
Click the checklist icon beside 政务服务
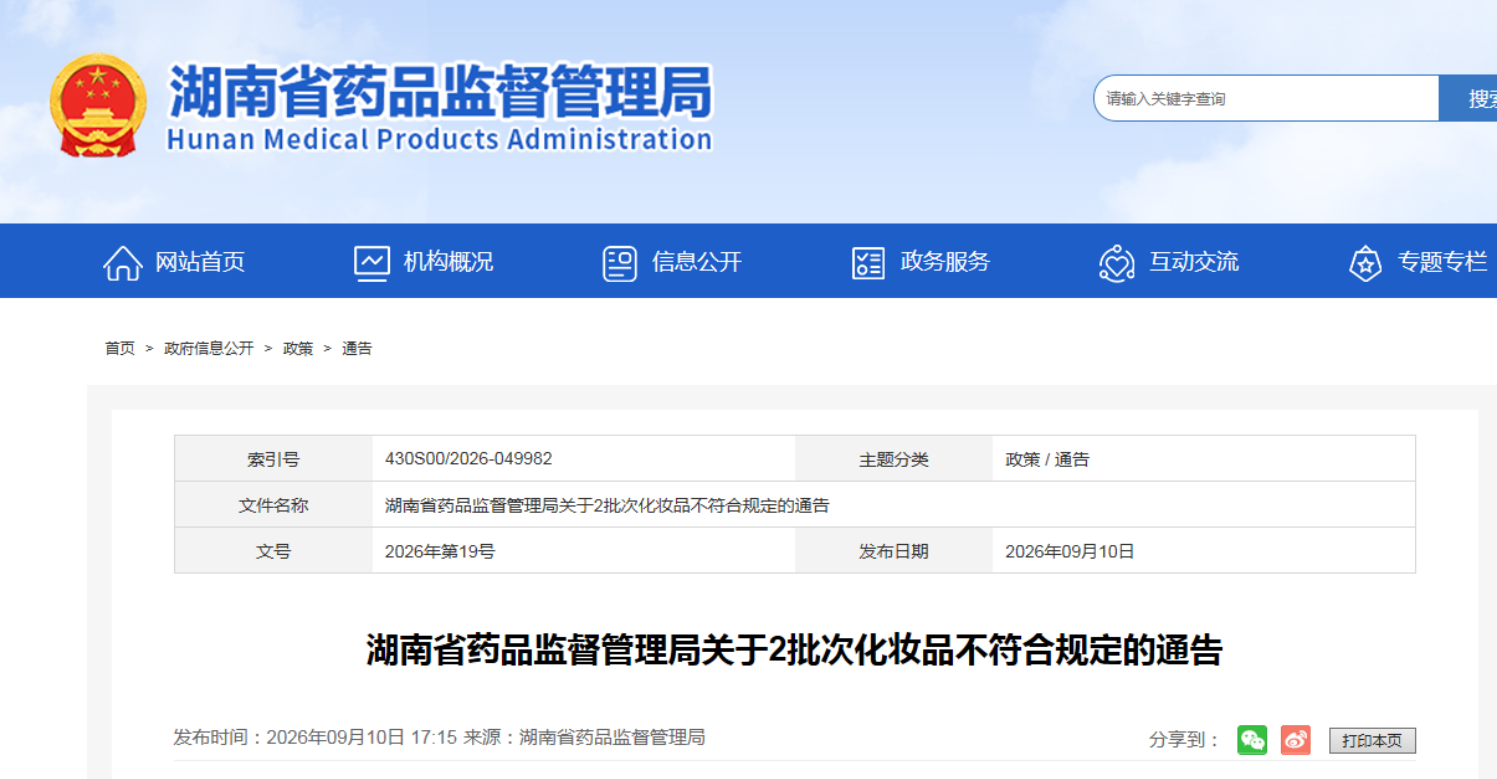coord(868,263)
